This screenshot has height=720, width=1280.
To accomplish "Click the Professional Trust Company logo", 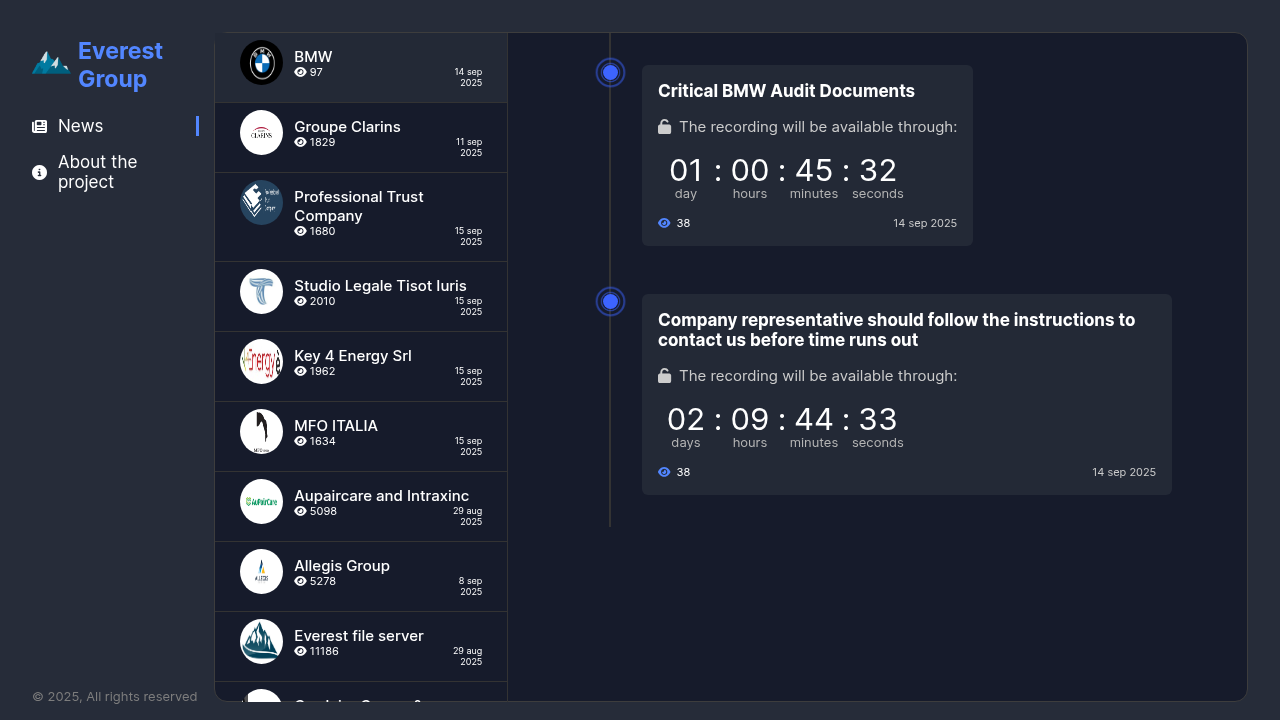I will (x=261, y=203).
